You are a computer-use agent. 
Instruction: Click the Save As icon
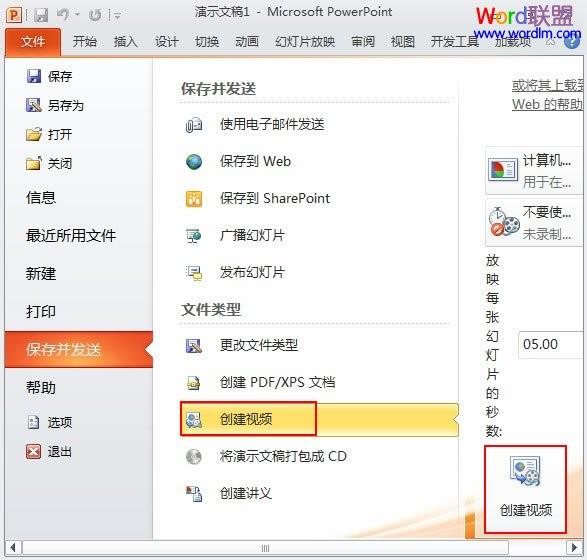click(34, 105)
